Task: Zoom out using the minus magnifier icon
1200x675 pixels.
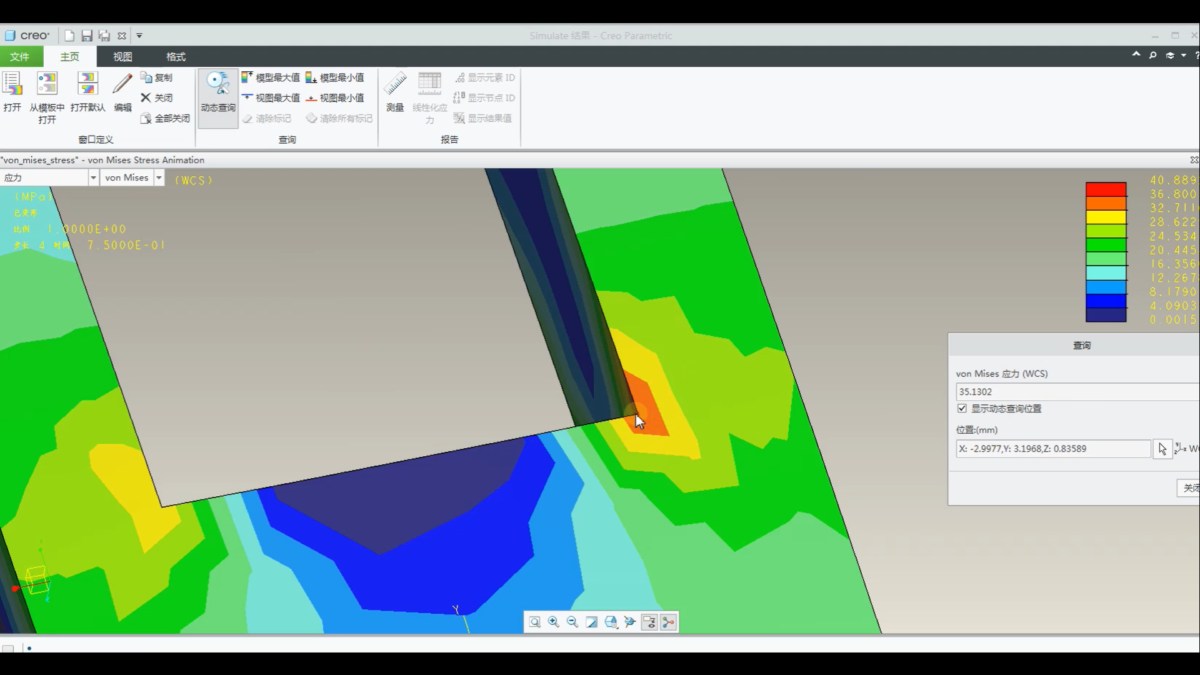Action: tap(572, 622)
